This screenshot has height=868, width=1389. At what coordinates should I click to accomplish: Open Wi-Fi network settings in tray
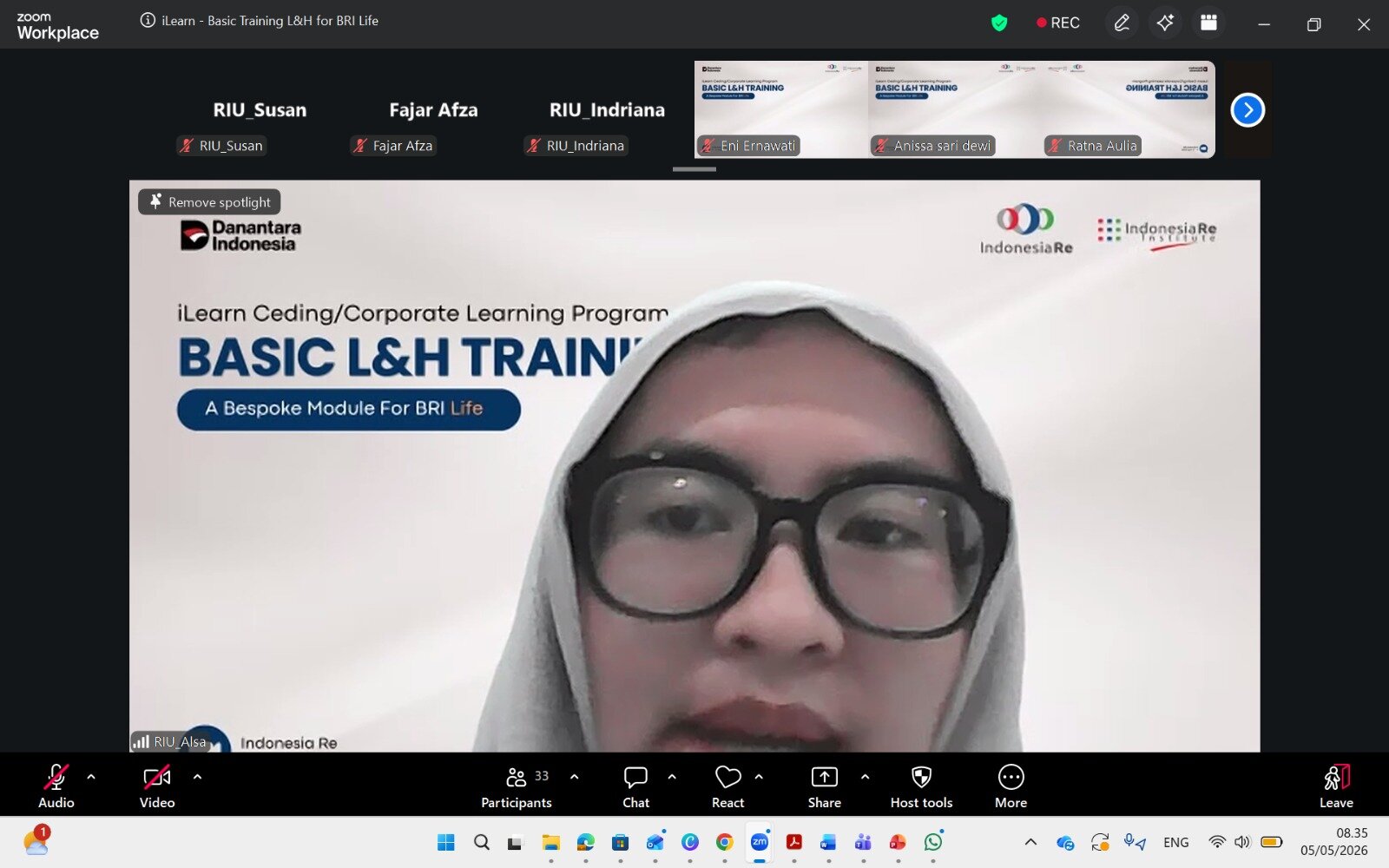1217,842
